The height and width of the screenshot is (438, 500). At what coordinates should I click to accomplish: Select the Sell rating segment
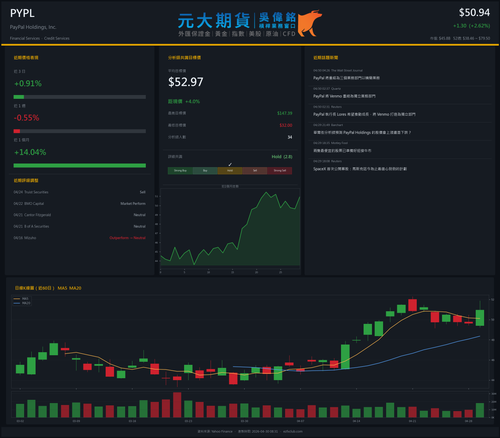[255, 171]
